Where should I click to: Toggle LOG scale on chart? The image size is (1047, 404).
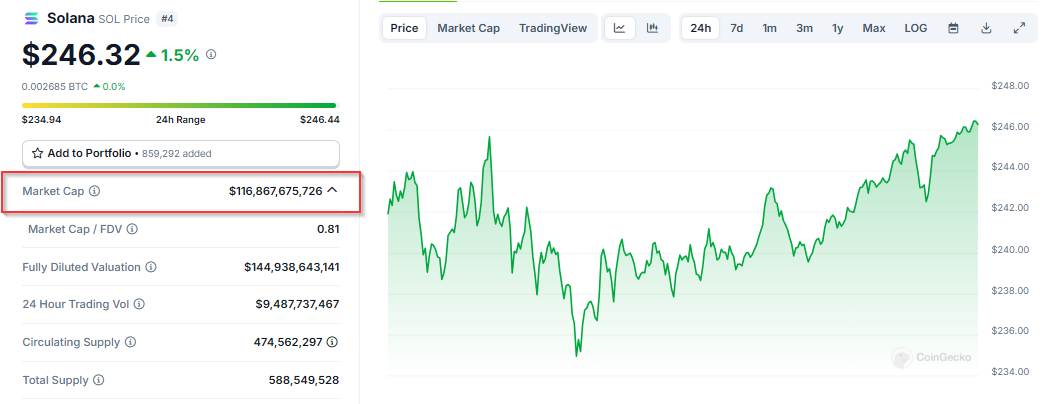tap(916, 28)
